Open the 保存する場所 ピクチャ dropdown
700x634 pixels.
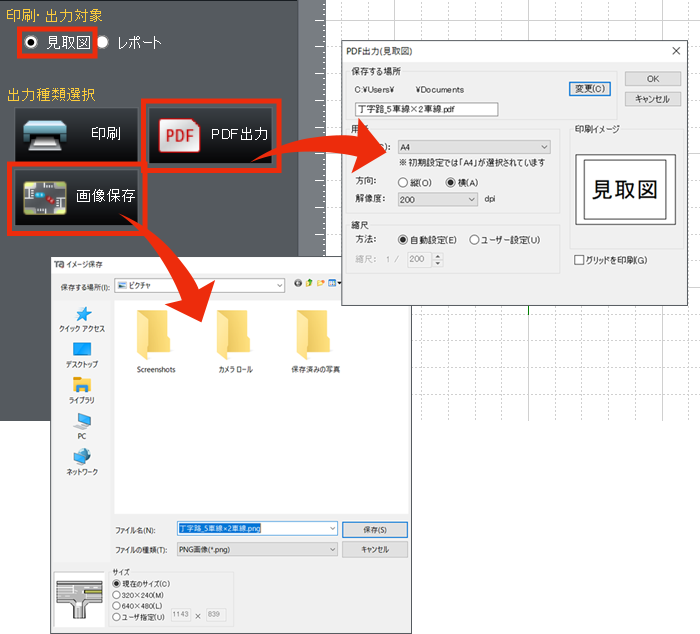[200, 285]
